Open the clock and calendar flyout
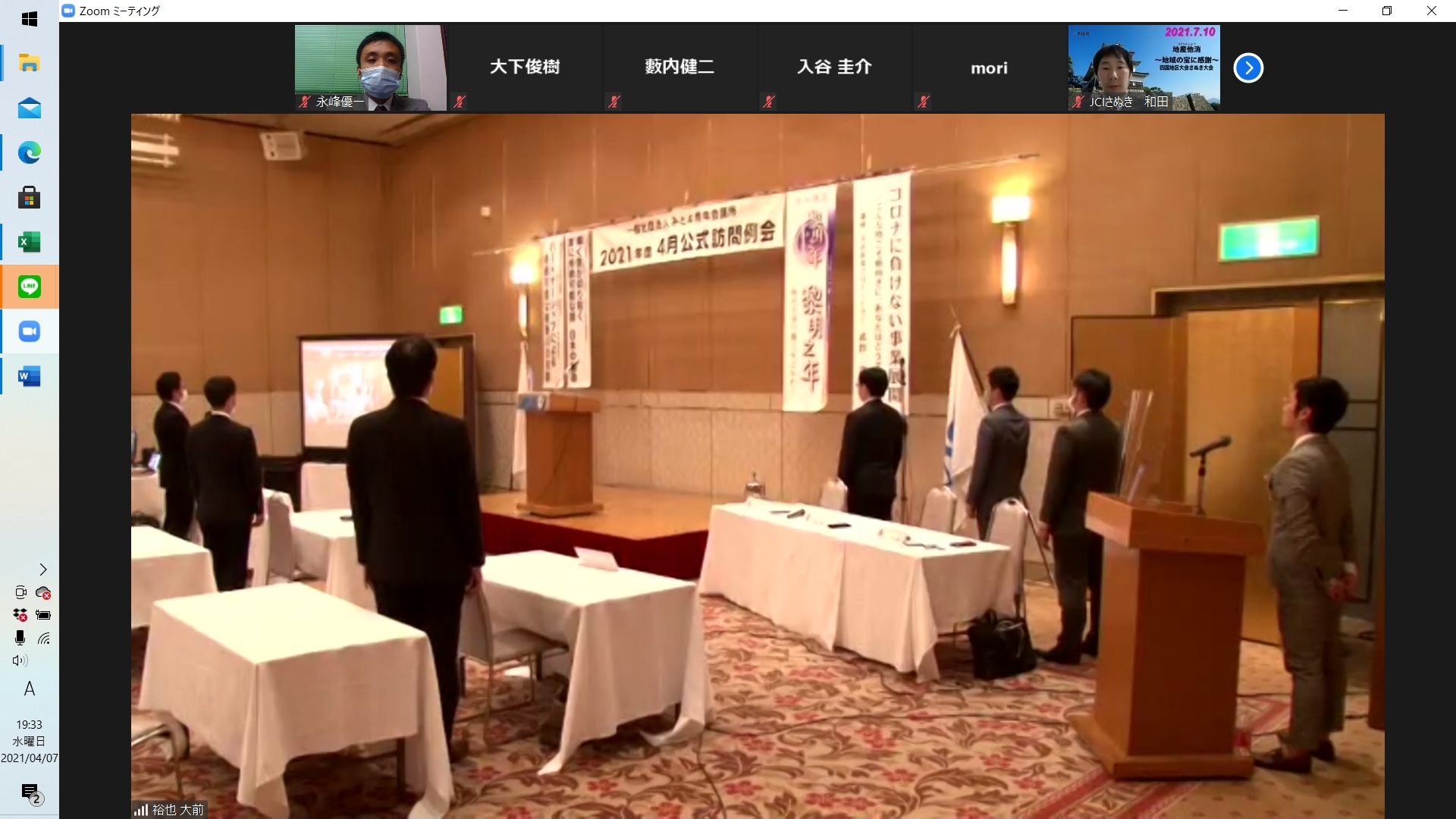This screenshot has height=819, width=1456. [30, 741]
